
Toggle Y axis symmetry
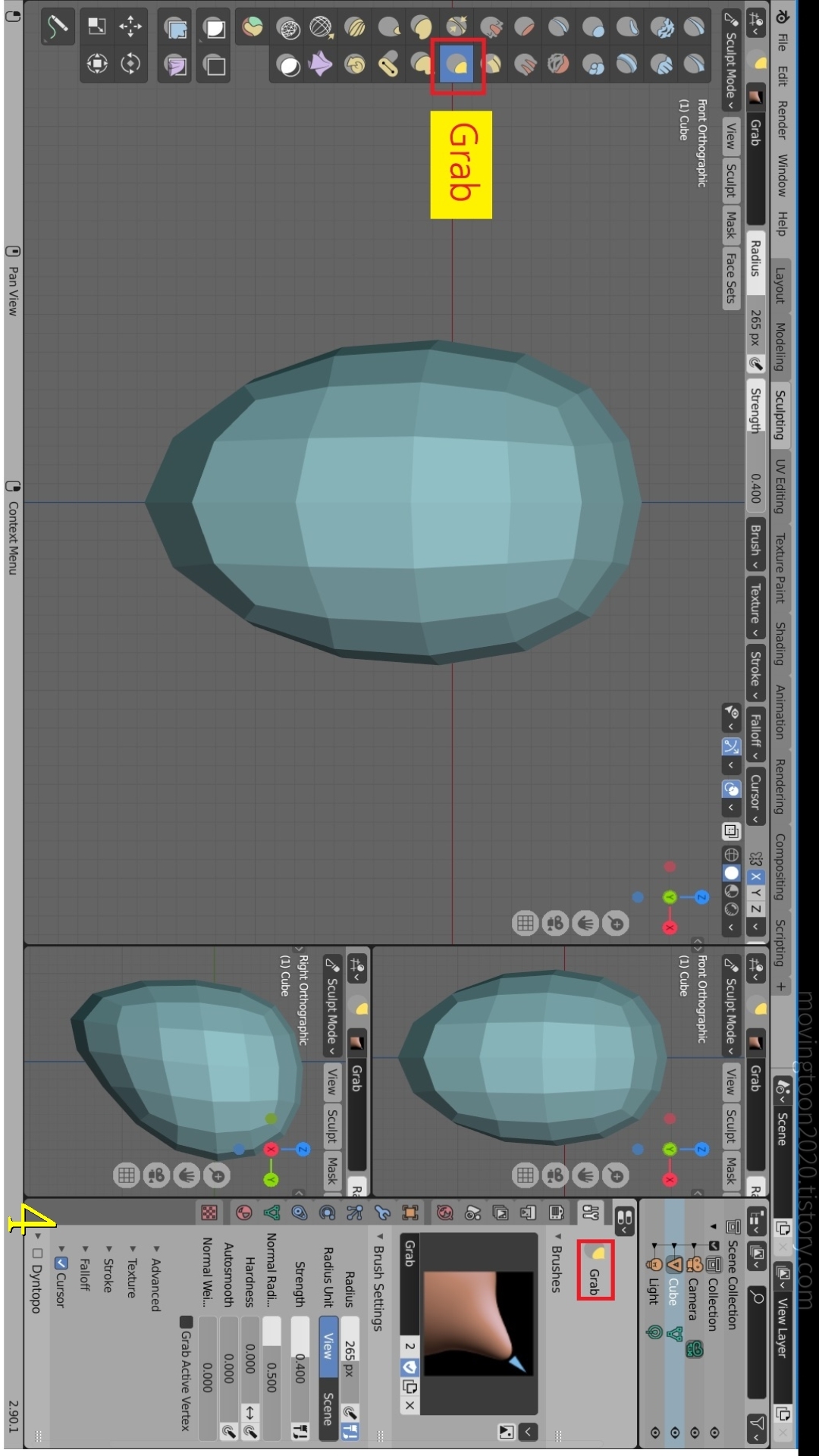tap(756, 893)
